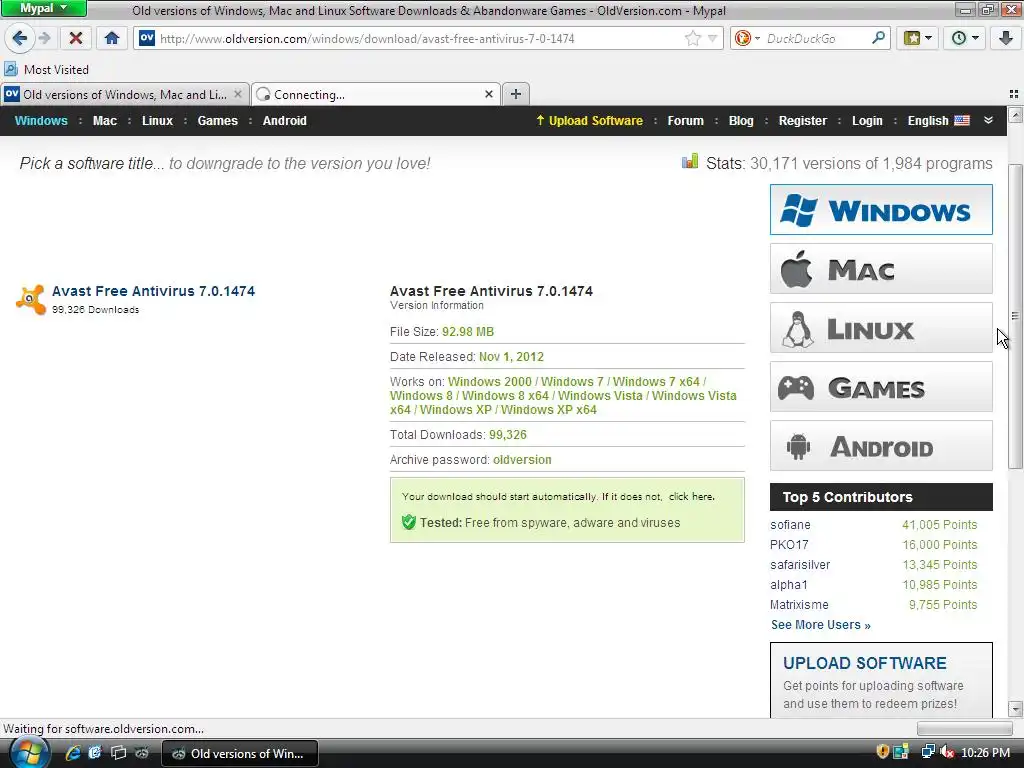Click the tab groups icon beside the tab bar

click(1014, 94)
